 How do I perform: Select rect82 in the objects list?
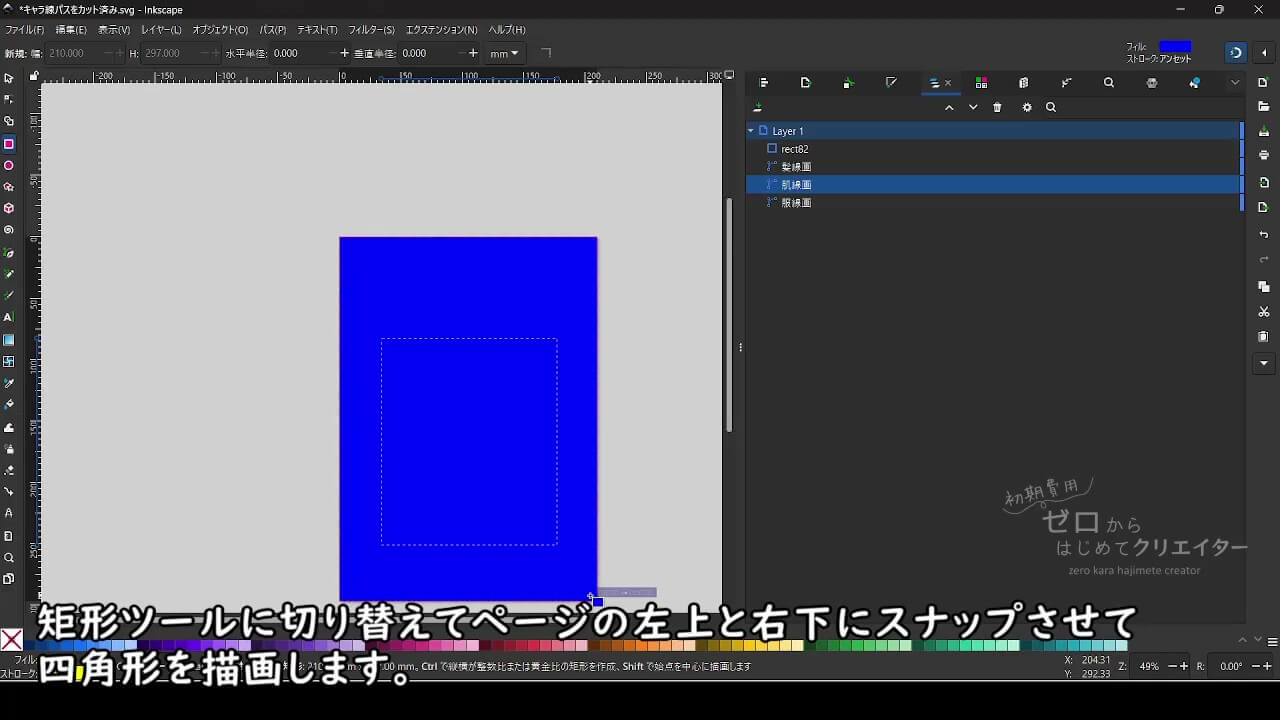[x=795, y=149]
